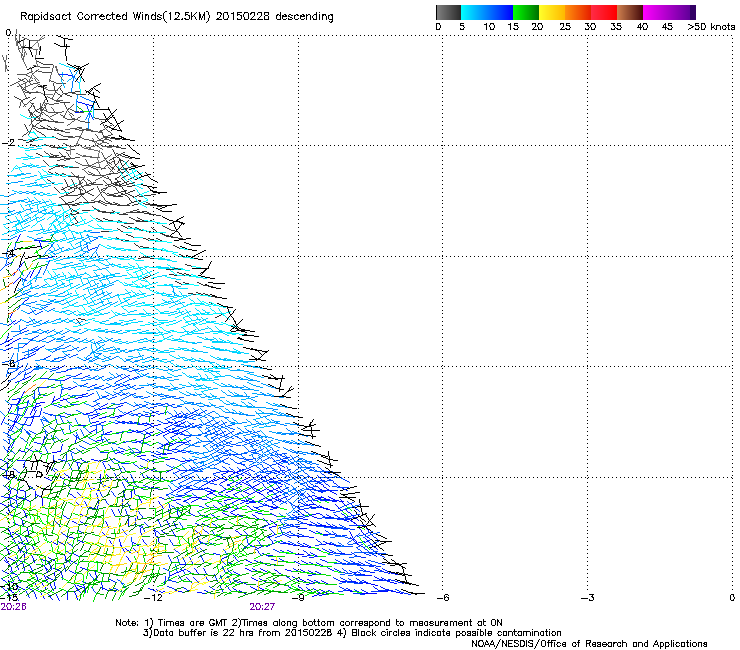Click the note "Times are GMT"
The width and height of the screenshot is (740, 650).
pyautogui.click(x=191, y=623)
